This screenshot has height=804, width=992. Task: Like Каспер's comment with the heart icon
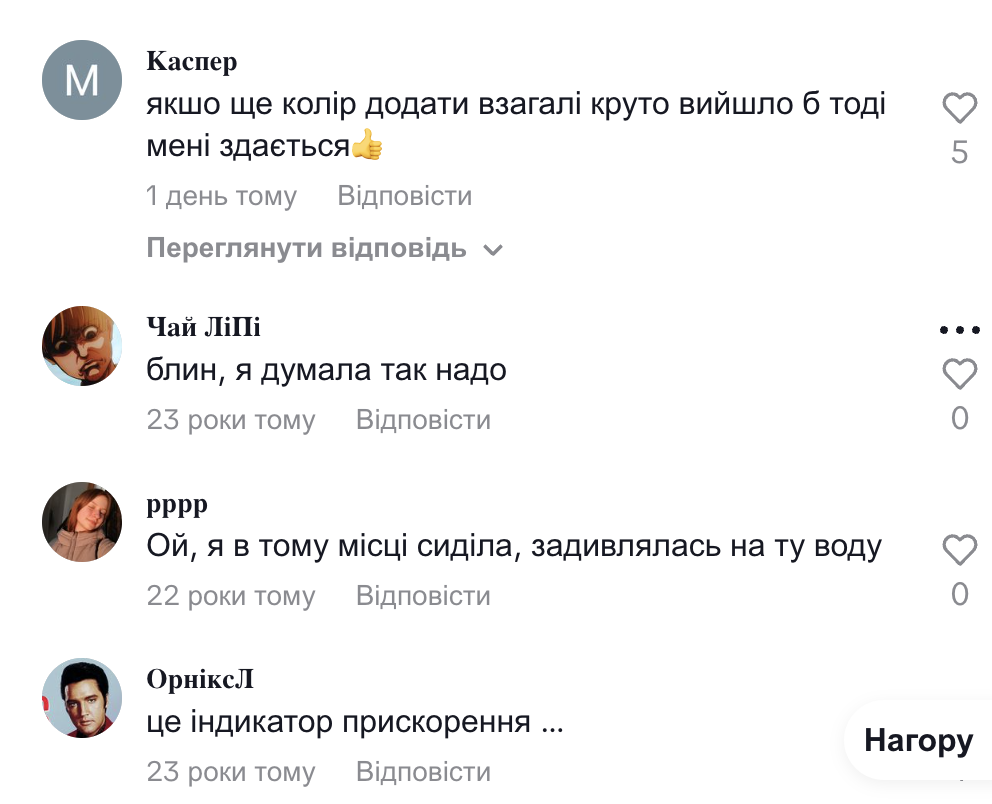[x=959, y=108]
